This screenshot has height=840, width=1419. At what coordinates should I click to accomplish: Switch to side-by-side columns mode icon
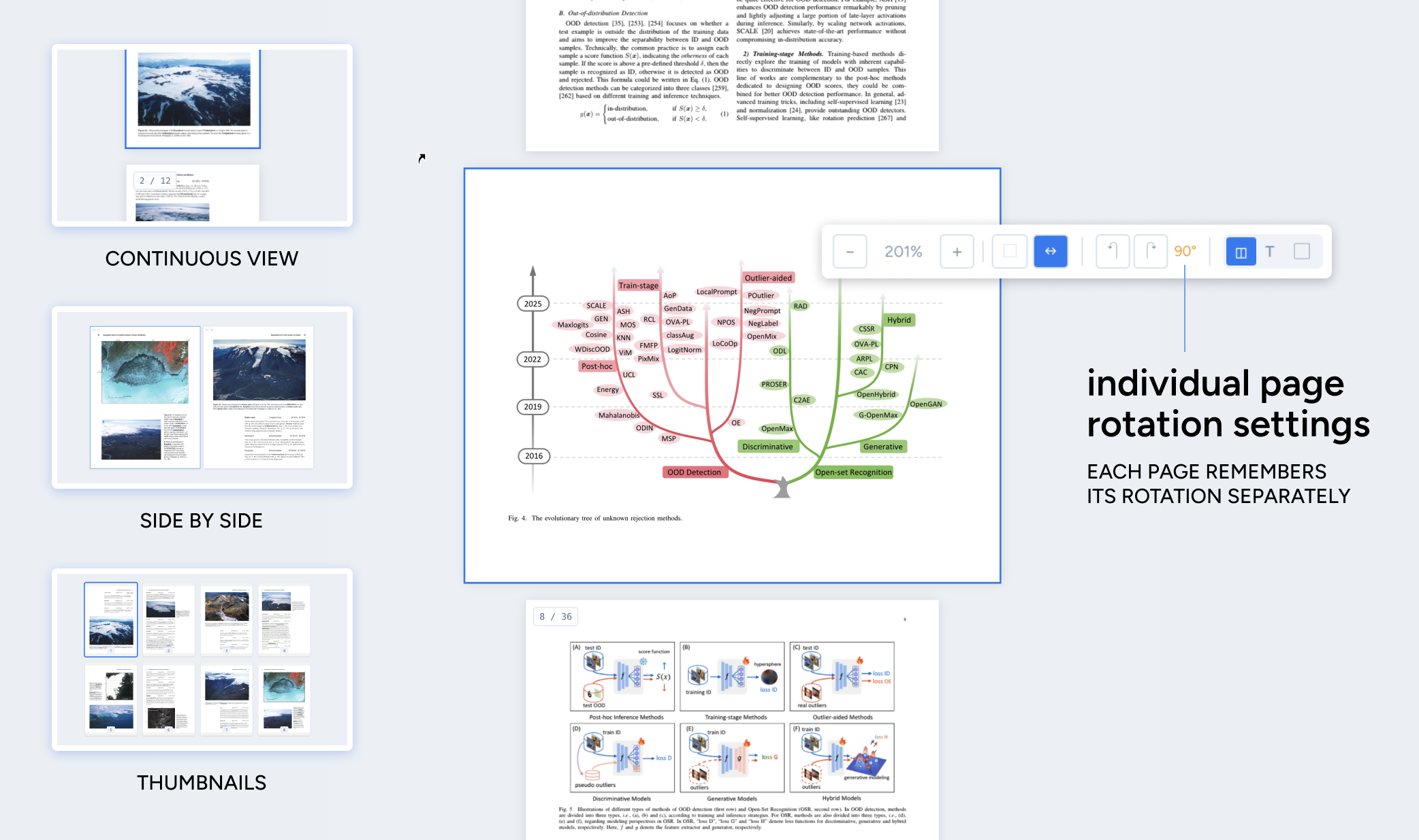pos(1241,252)
